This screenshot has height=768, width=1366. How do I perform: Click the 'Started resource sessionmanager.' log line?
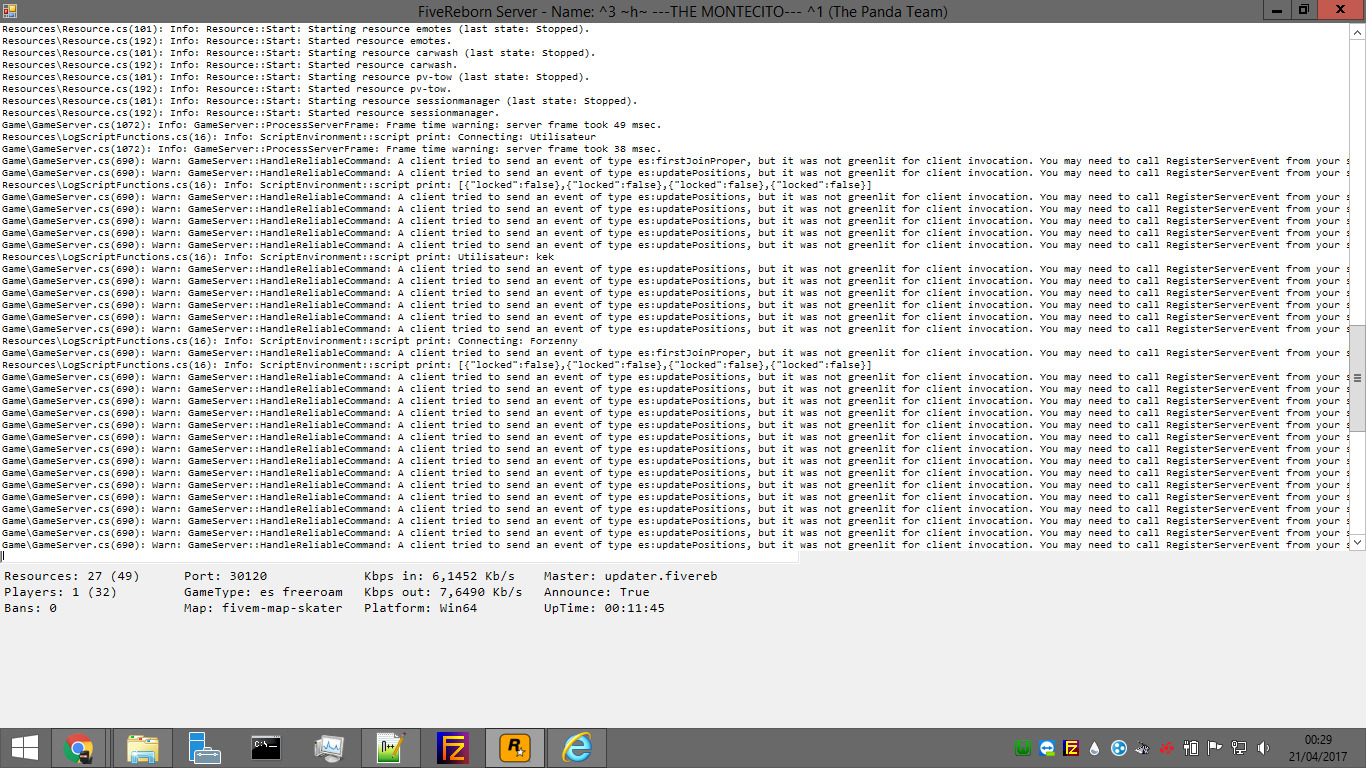[251, 113]
